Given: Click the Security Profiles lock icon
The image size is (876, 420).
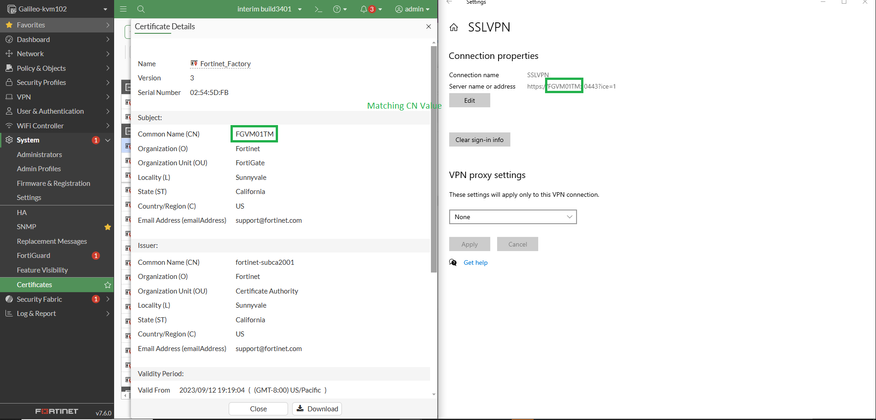Looking at the screenshot, I should [x=9, y=82].
